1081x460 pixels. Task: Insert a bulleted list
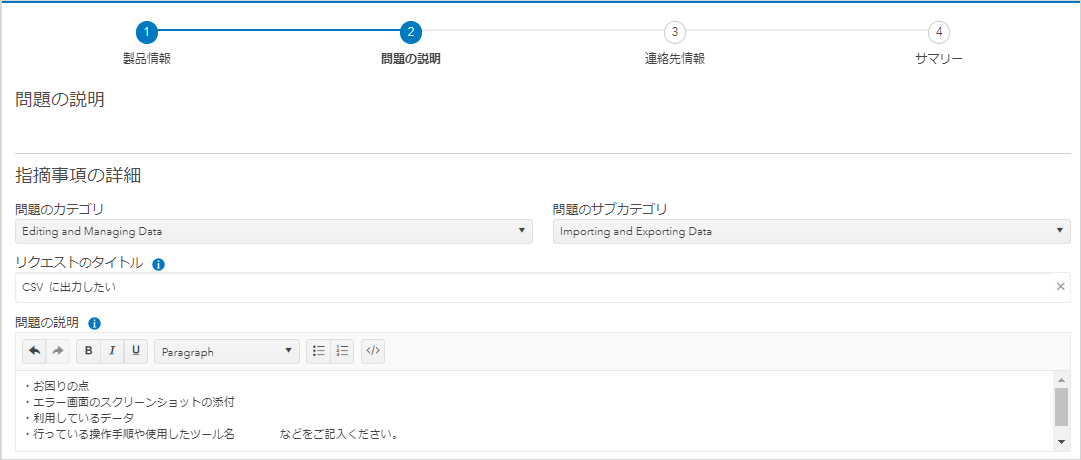coord(319,351)
